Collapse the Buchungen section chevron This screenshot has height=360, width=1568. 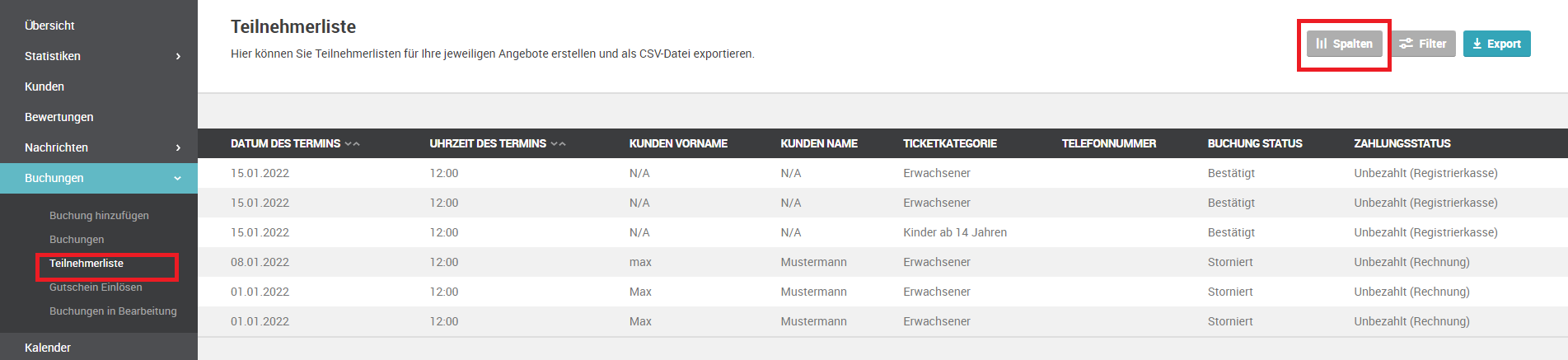(177, 178)
